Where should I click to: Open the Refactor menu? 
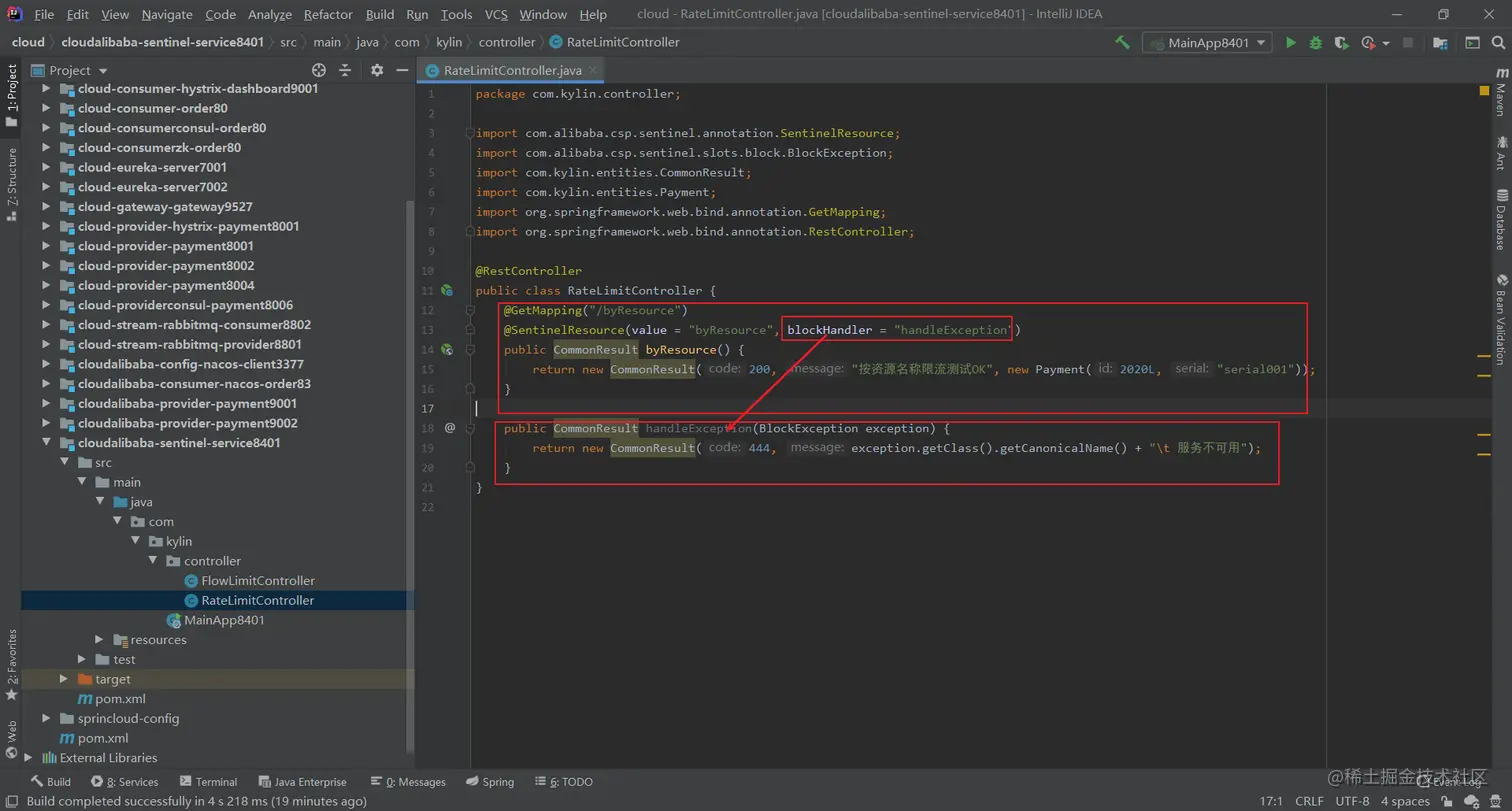[328, 14]
